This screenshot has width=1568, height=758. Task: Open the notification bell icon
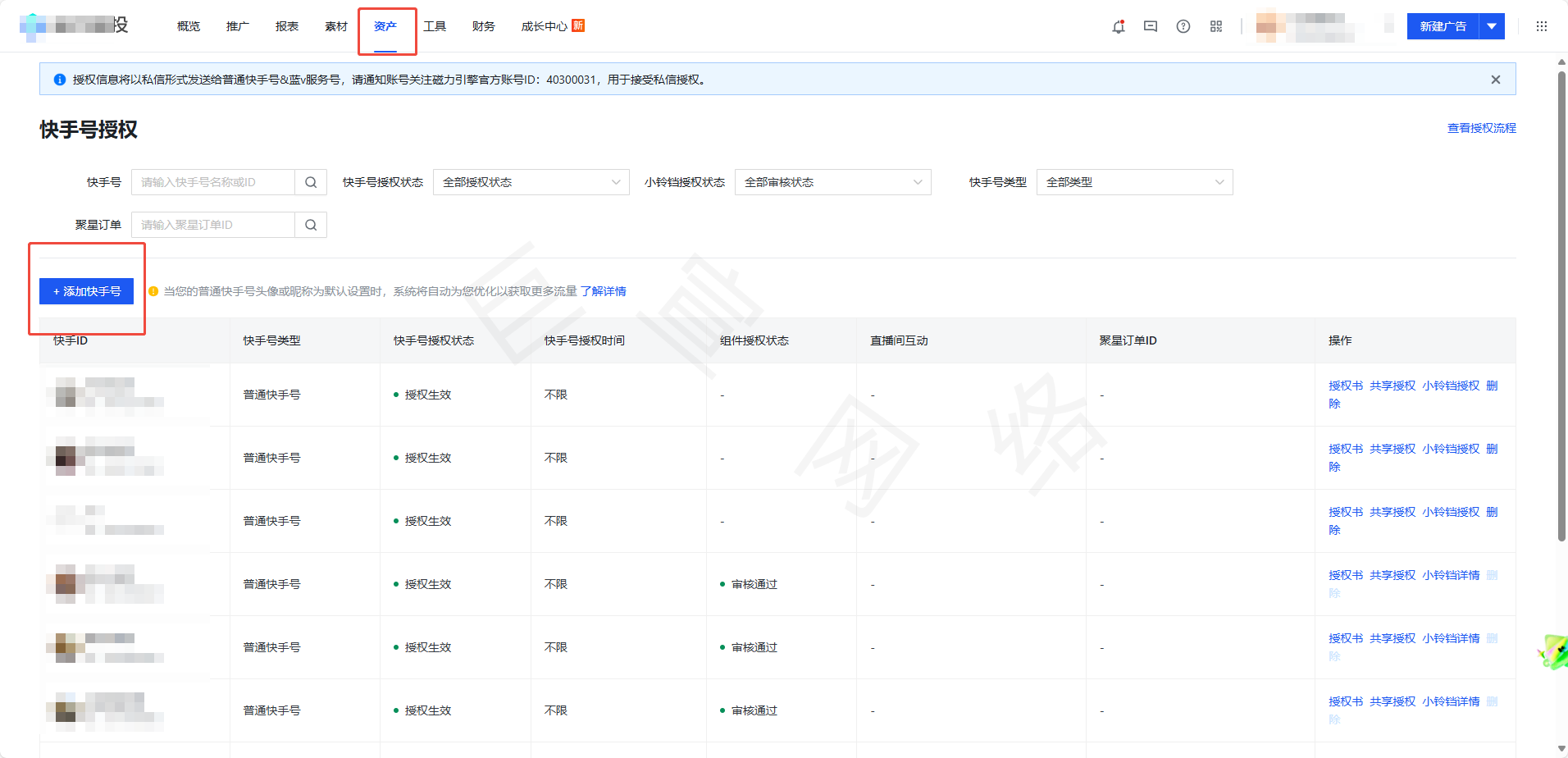click(x=1118, y=26)
